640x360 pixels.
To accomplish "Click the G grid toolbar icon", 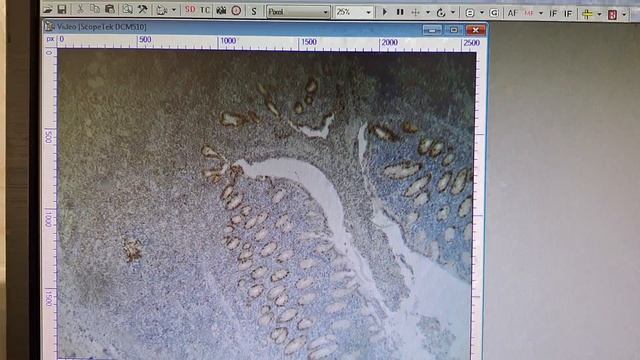I will (494, 13).
